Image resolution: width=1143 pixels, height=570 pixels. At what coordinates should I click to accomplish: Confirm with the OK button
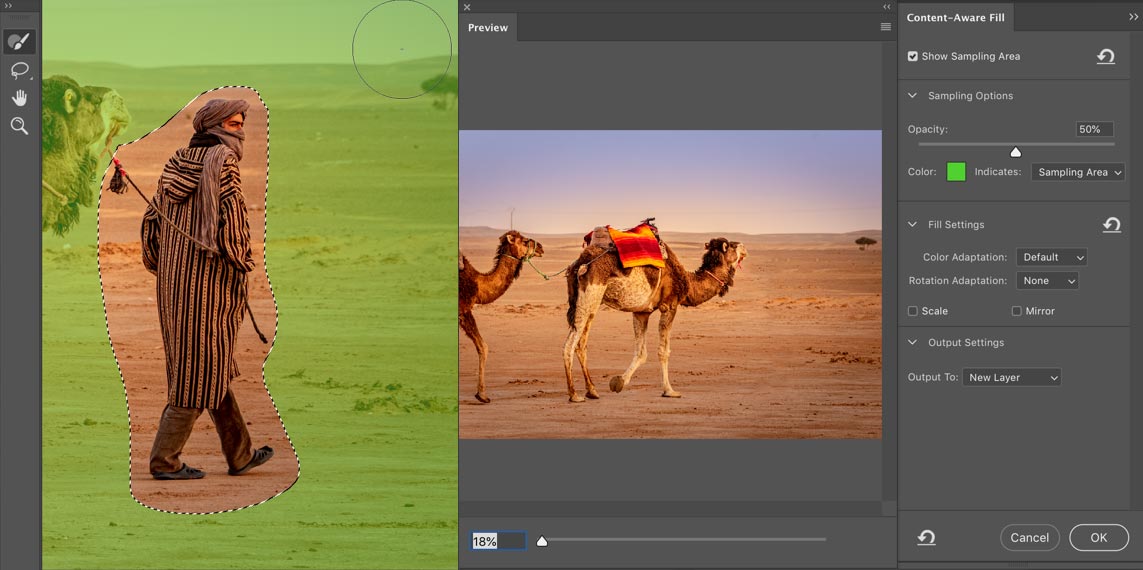[1099, 538]
